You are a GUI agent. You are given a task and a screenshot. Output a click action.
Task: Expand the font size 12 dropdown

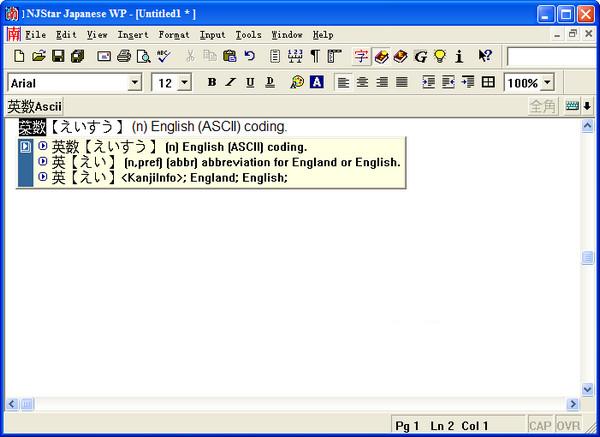pos(185,82)
